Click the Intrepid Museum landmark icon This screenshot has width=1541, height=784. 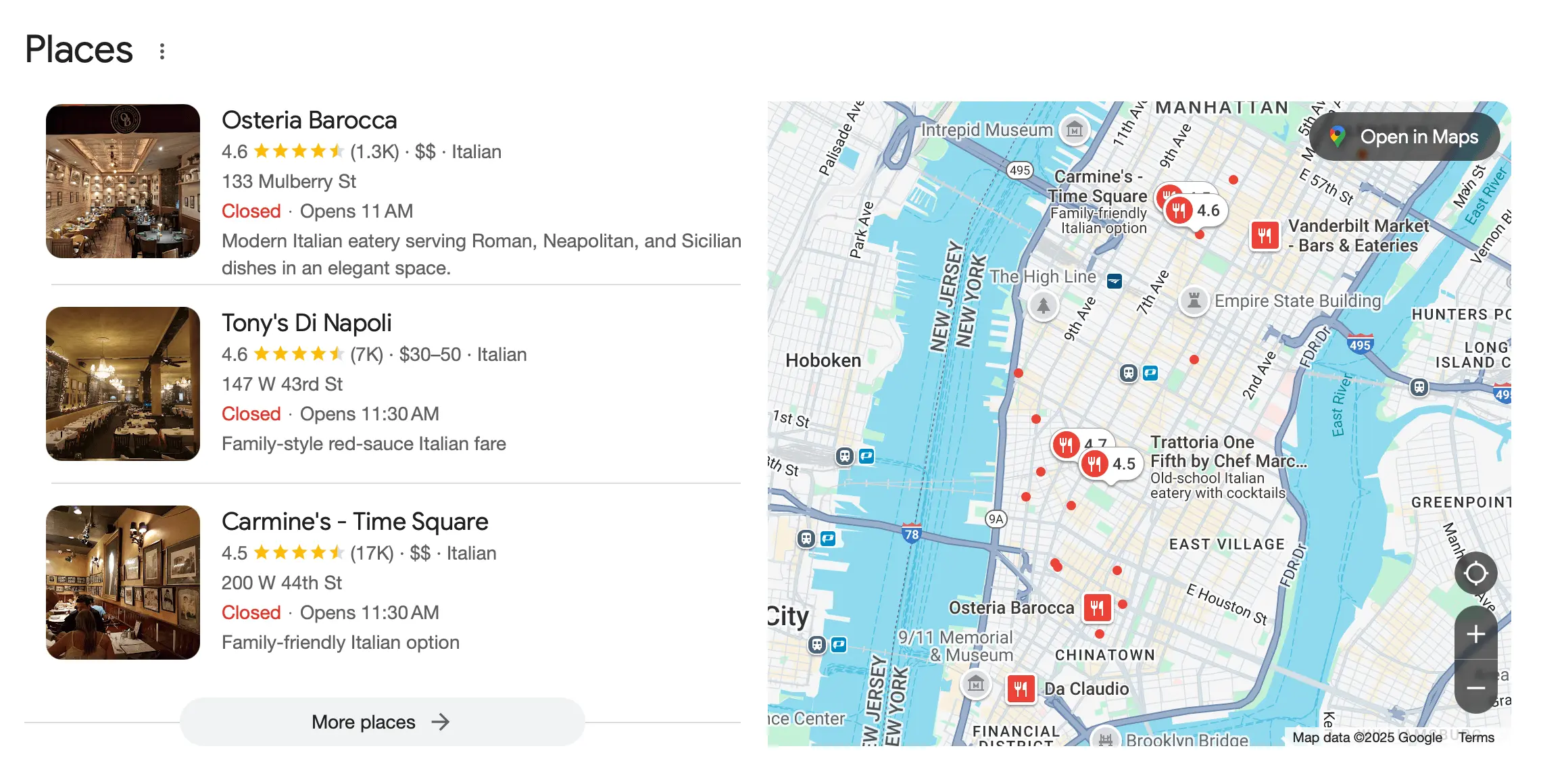pyautogui.click(x=1074, y=129)
